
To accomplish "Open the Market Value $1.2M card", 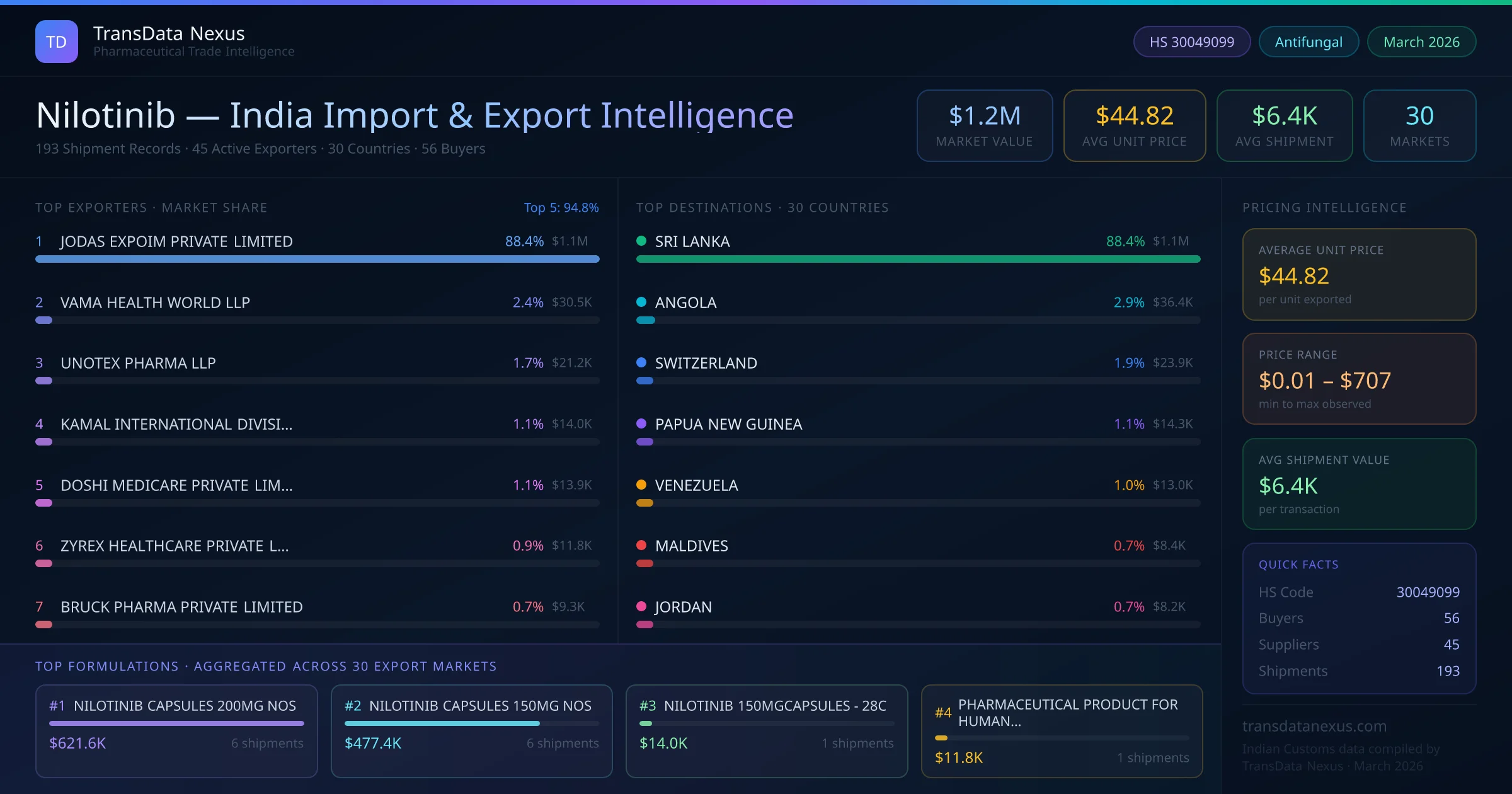I will pos(984,125).
